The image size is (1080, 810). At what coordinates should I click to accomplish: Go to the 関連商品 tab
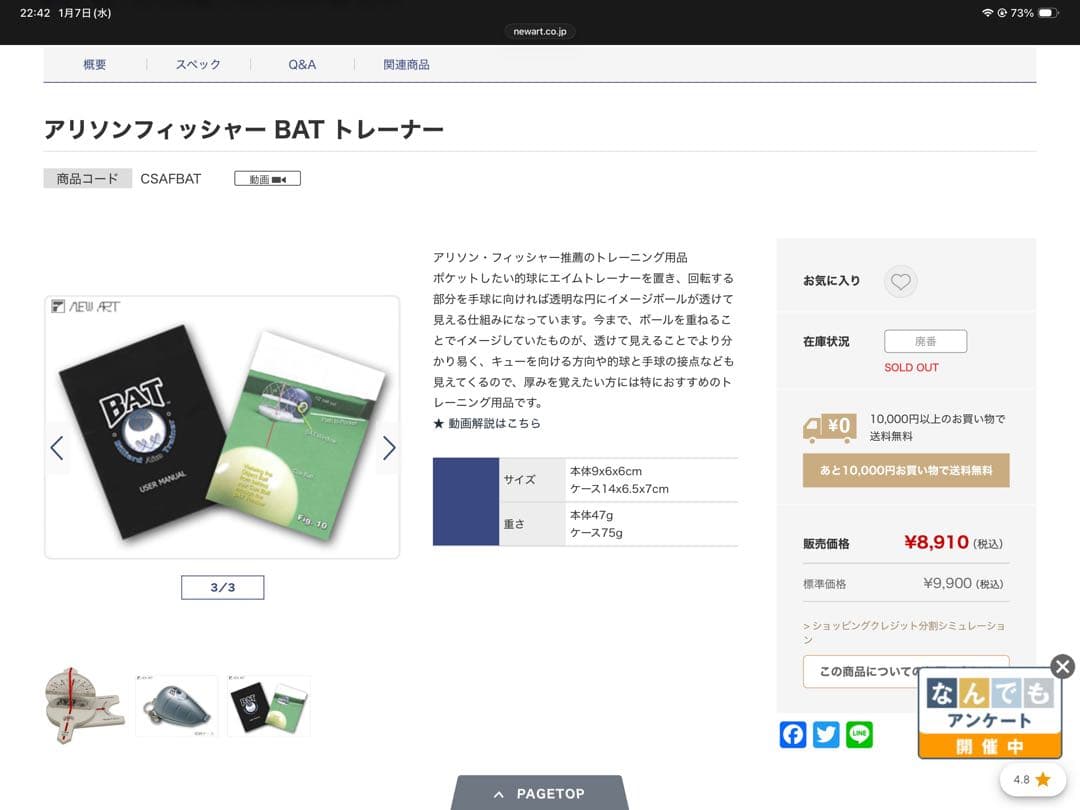click(x=406, y=65)
